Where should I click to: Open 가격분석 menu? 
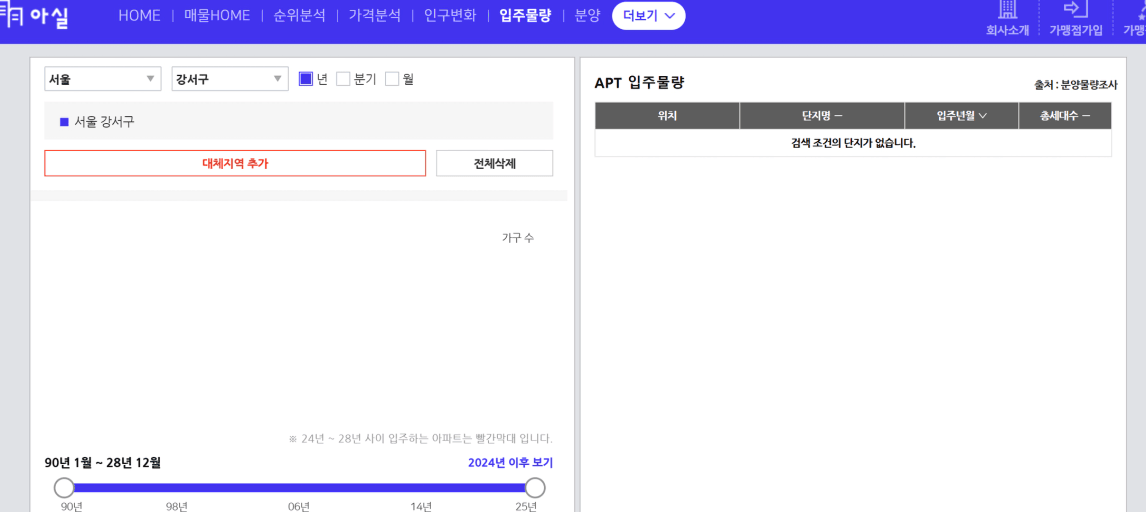[375, 15]
